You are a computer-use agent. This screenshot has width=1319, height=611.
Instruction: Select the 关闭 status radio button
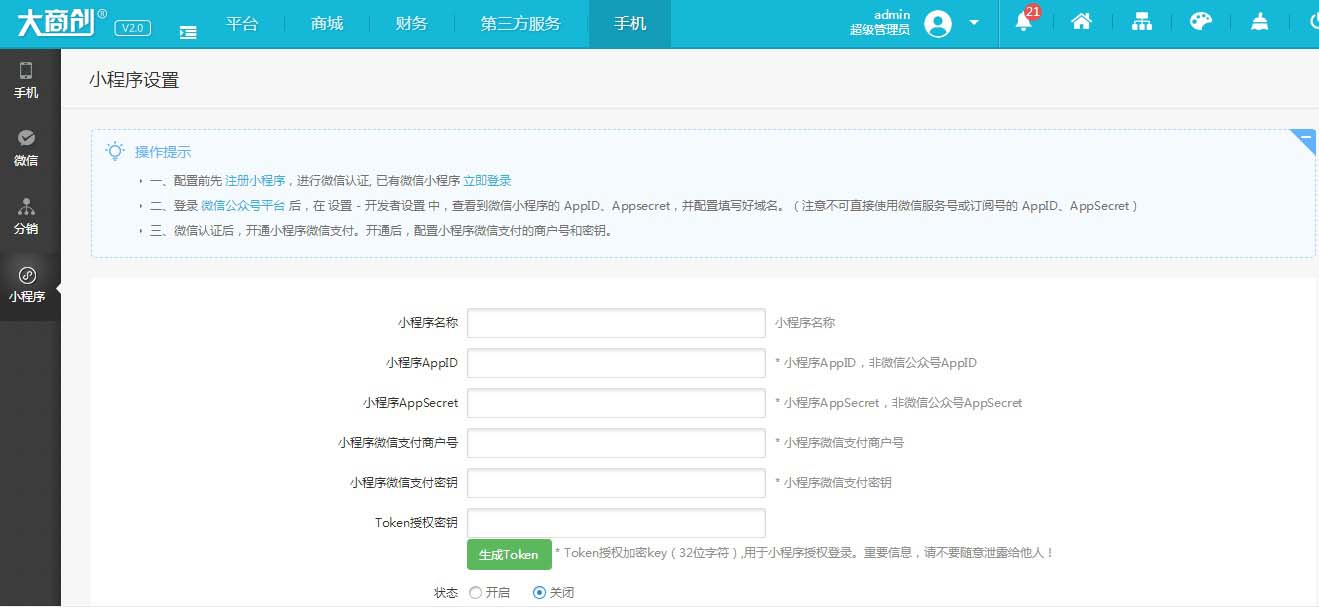(540, 592)
